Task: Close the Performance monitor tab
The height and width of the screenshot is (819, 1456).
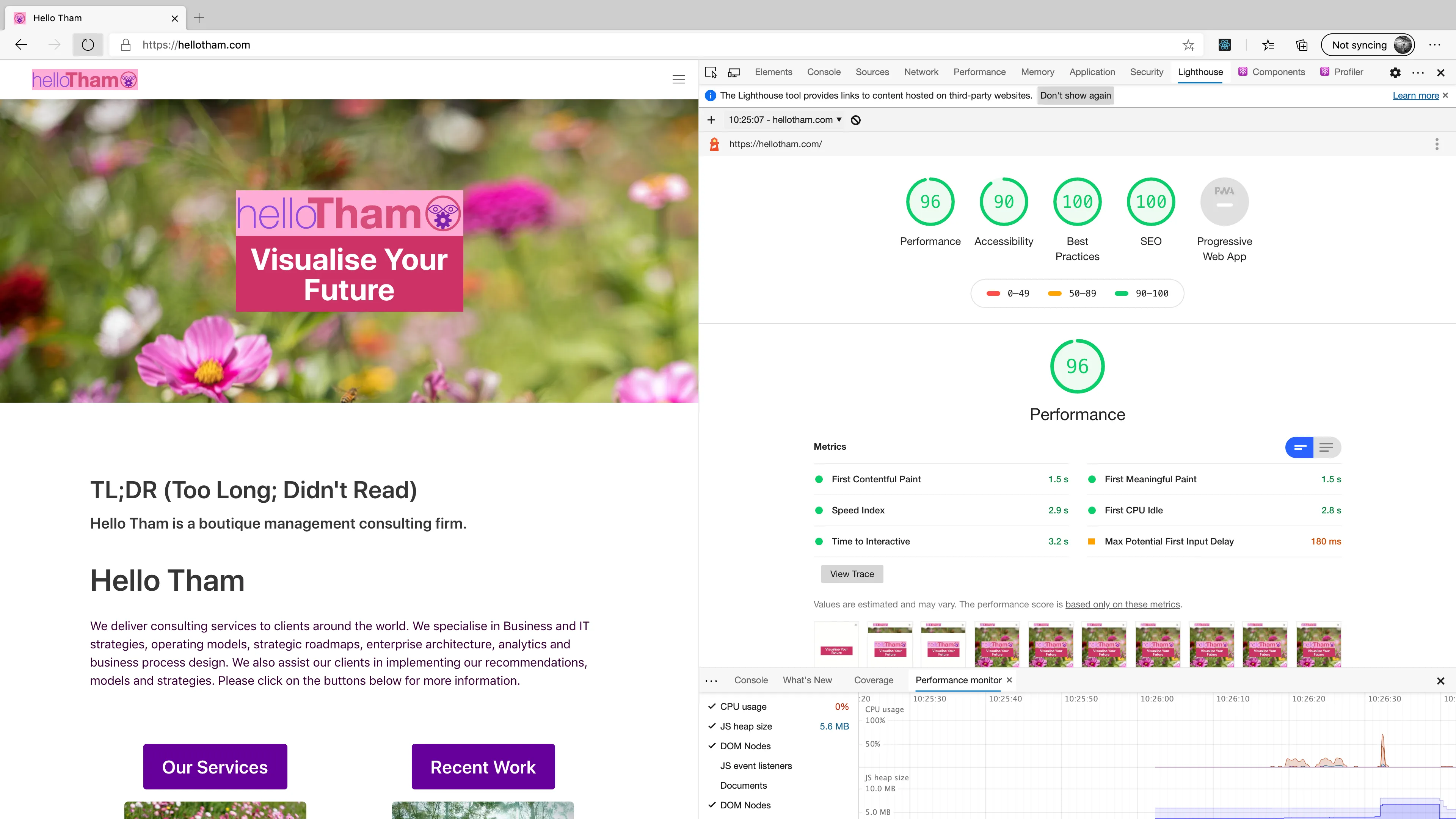Action: tap(1009, 680)
